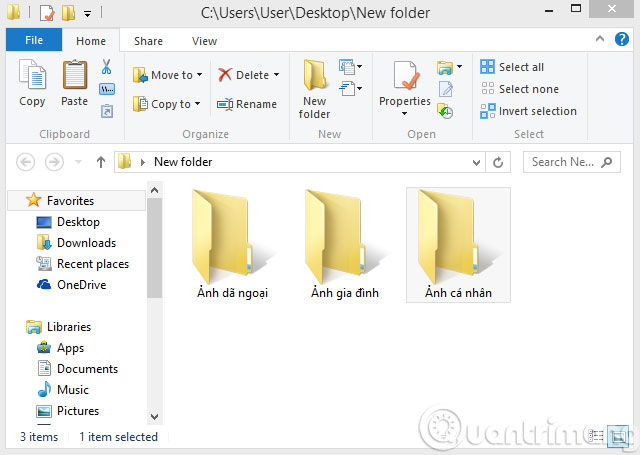This screenshot has width=640, height=455.
Task: Click the folder system icon in title bar
Action: click(13, 11)
